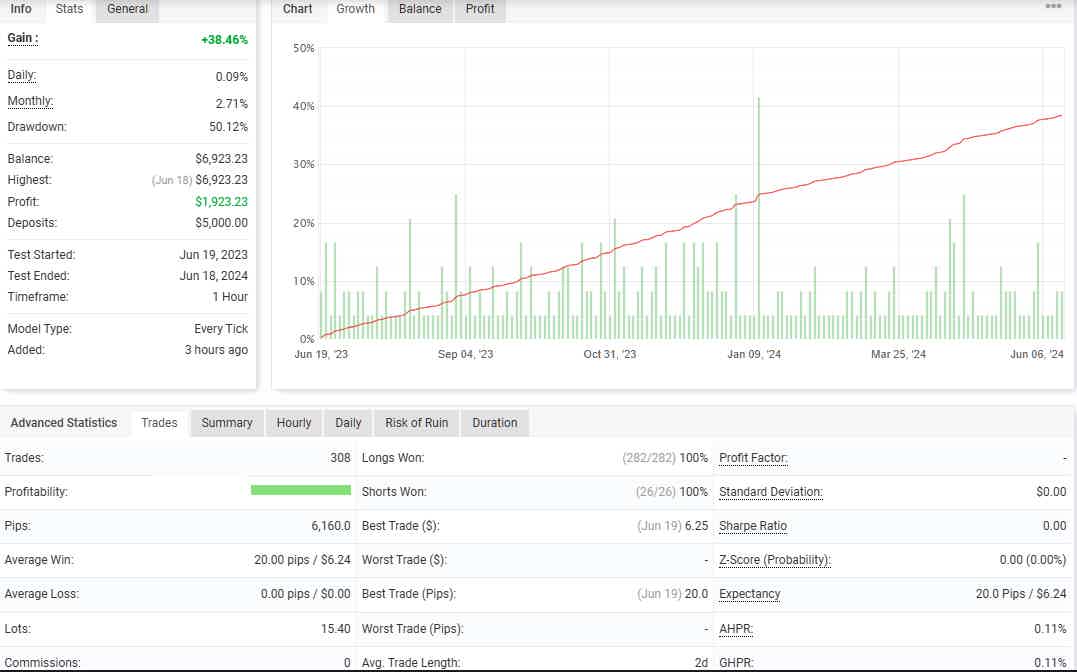
Task: Click the Daily label link
Action: [21, 76]
